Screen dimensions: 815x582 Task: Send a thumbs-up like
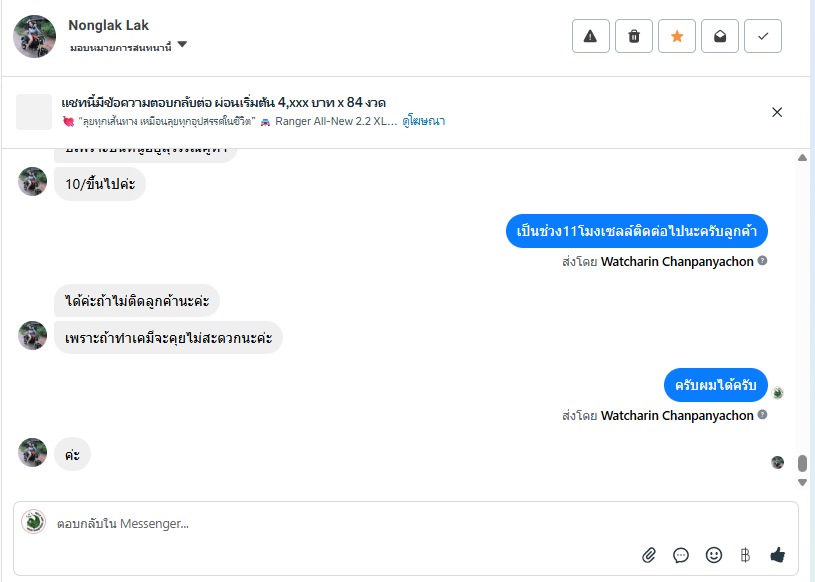pyautogui.click(x=777, y=554)
